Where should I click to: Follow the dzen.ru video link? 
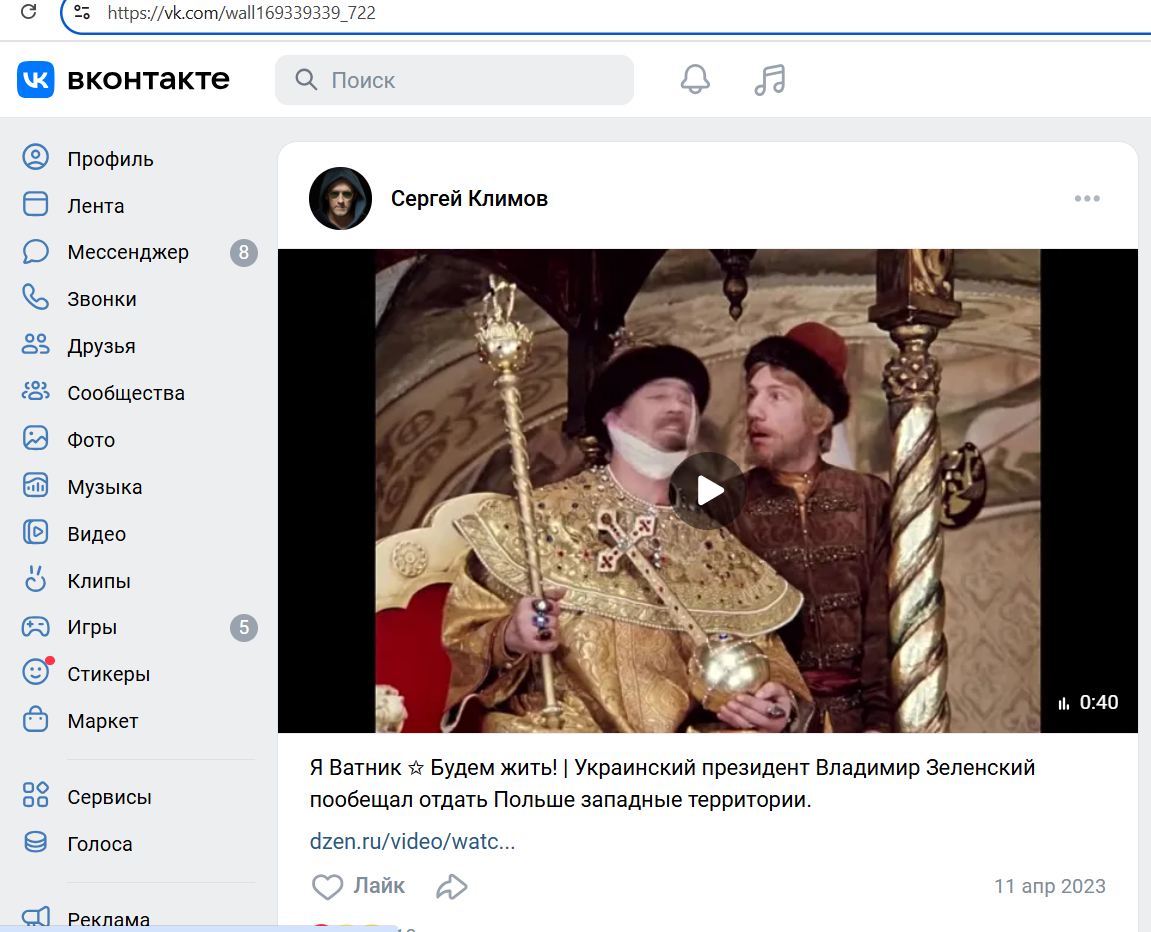click(x=412, y=841)
